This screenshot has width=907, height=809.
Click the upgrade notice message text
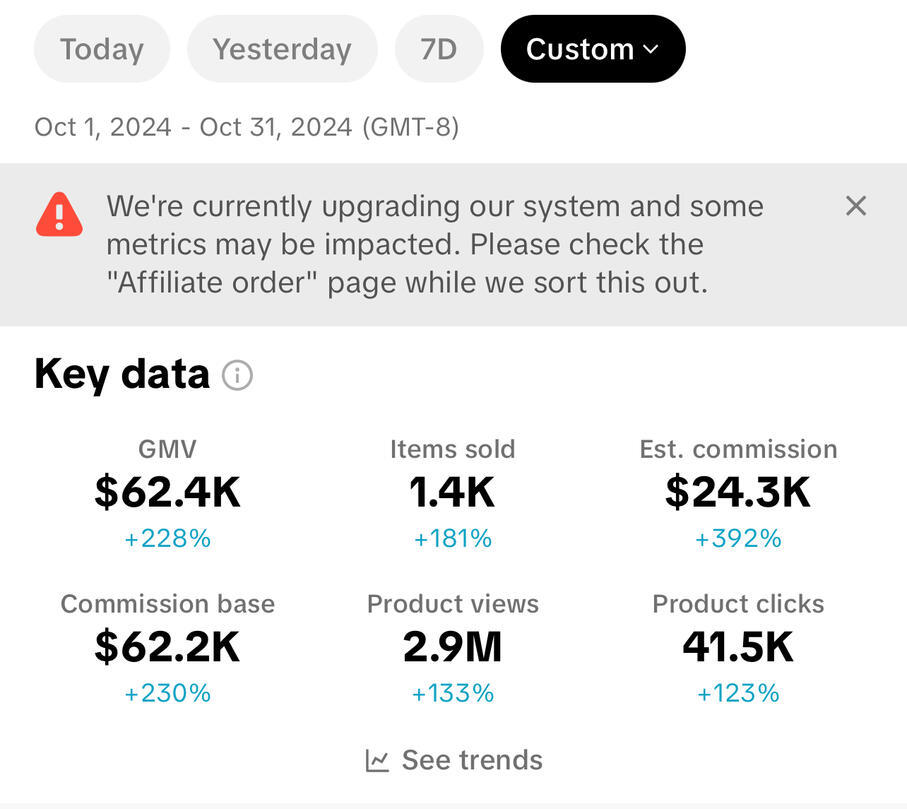tap(435, 245)
